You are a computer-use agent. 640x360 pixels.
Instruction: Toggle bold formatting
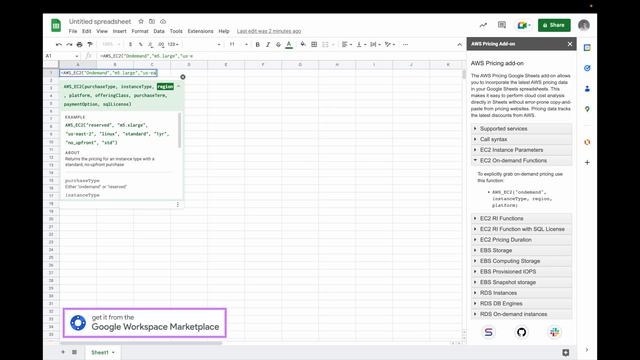point(258,44)
